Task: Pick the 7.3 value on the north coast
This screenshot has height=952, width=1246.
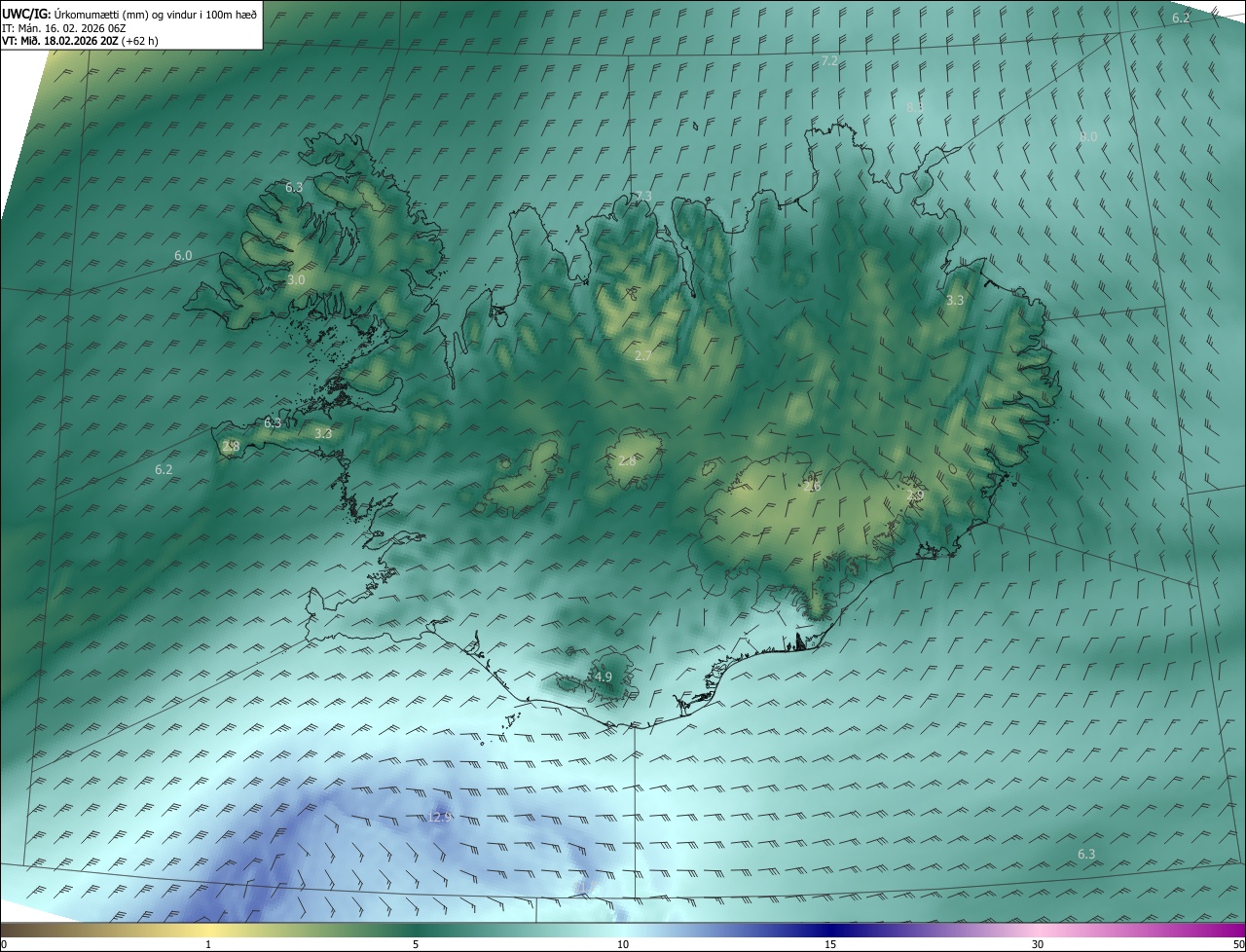Action: coord(643,197)
